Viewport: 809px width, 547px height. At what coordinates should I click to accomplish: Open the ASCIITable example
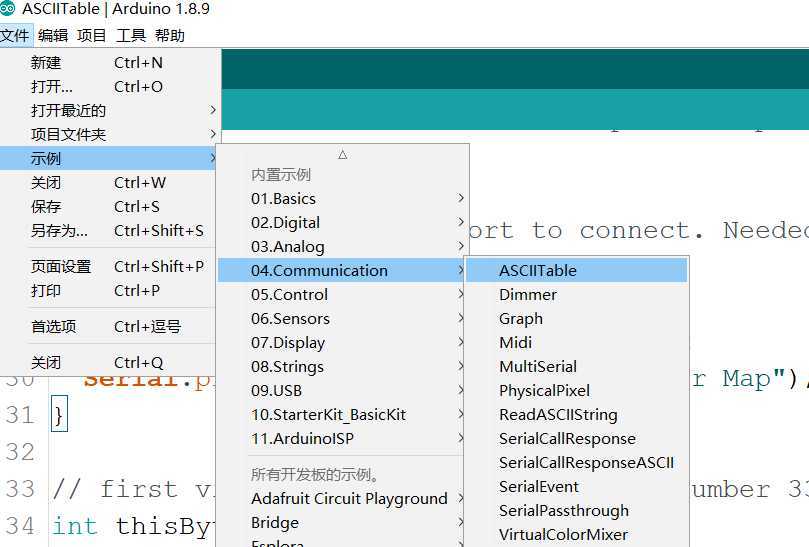[577, 270]
